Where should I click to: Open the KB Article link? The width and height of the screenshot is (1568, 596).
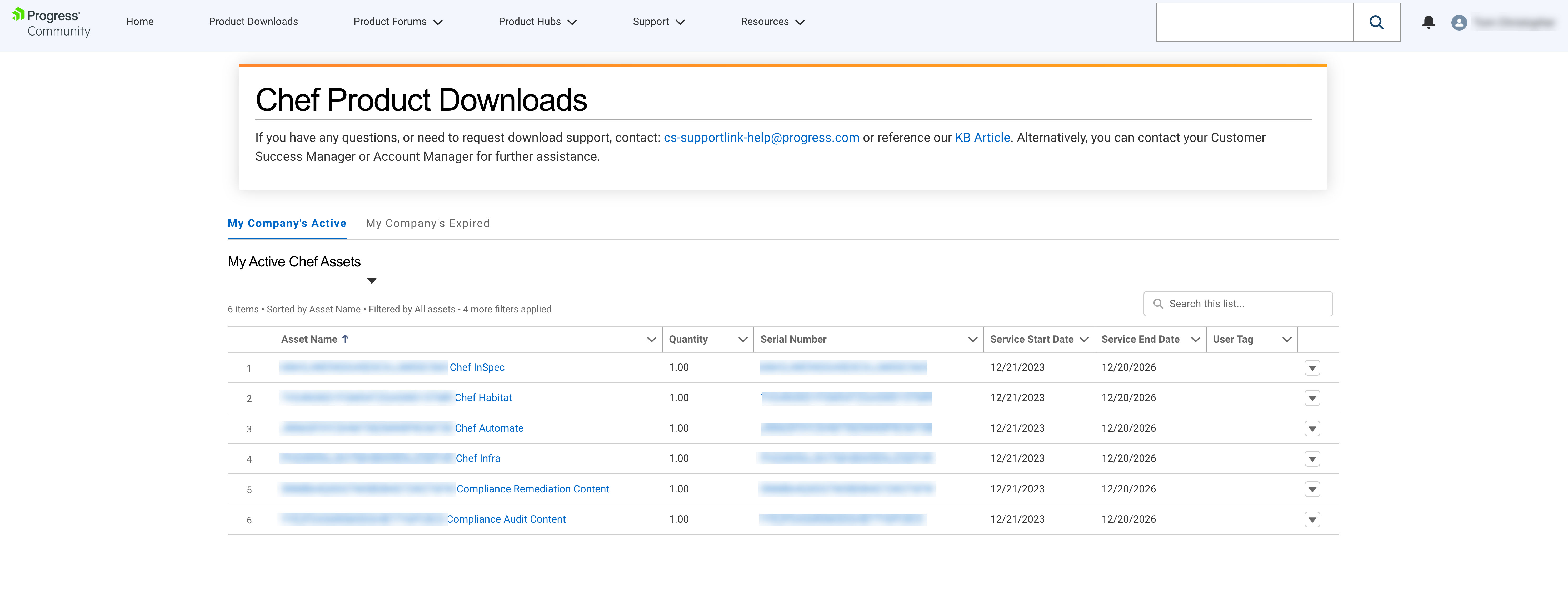[x=982, y=138]
